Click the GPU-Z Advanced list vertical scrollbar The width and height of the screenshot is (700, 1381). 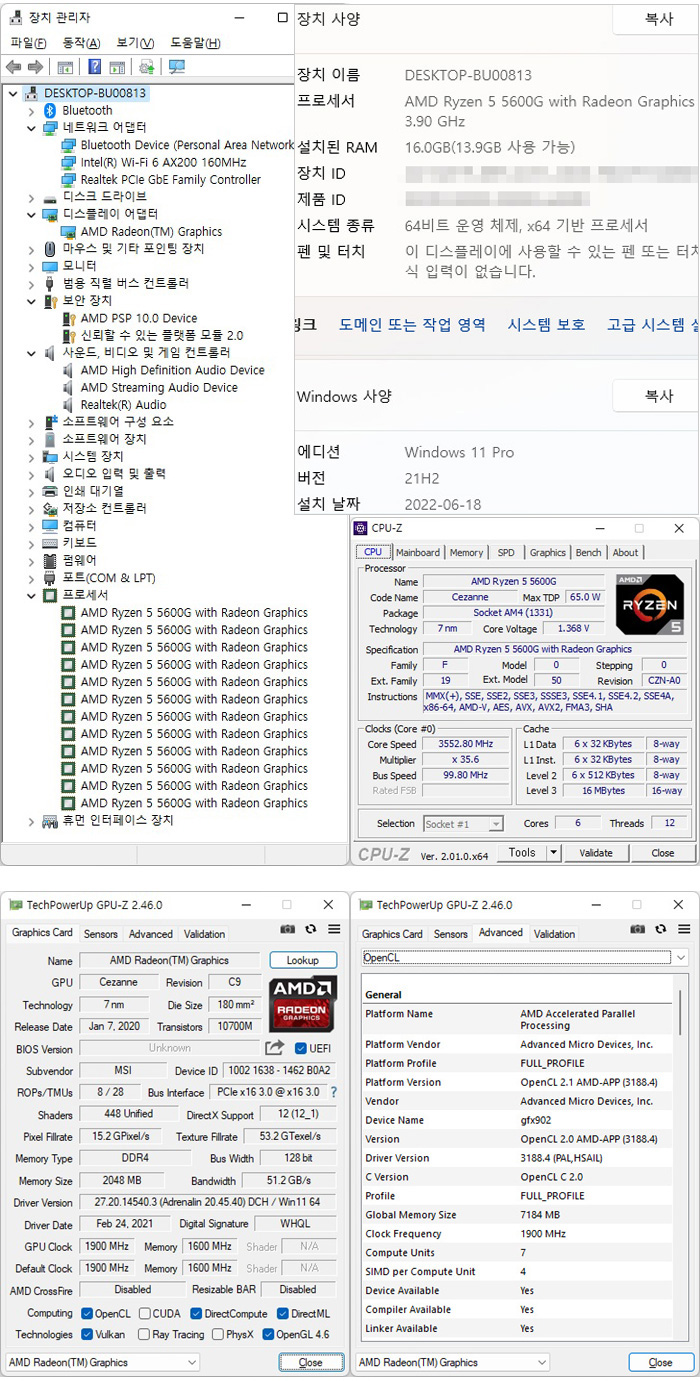pyautogui.click(x=683, y=1150)
